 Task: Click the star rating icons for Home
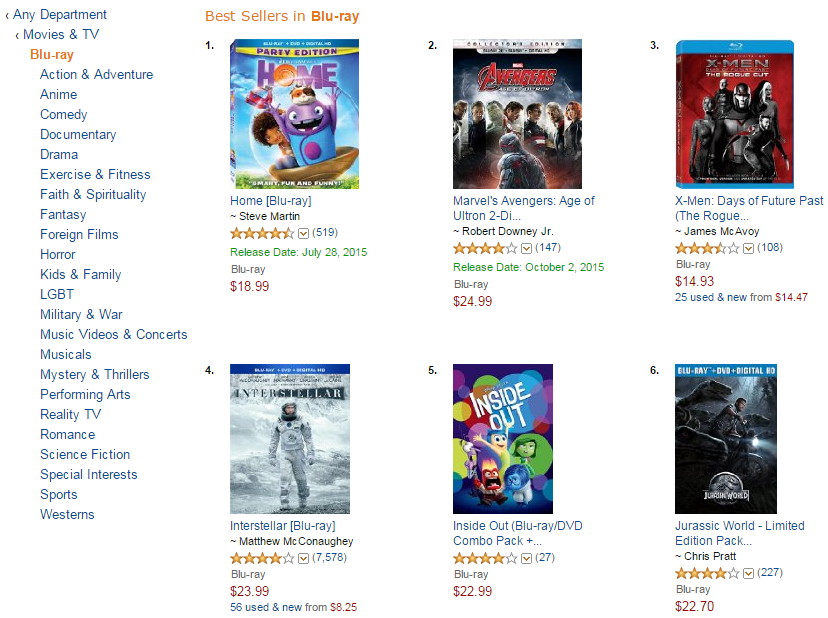(x=262, y=232)
